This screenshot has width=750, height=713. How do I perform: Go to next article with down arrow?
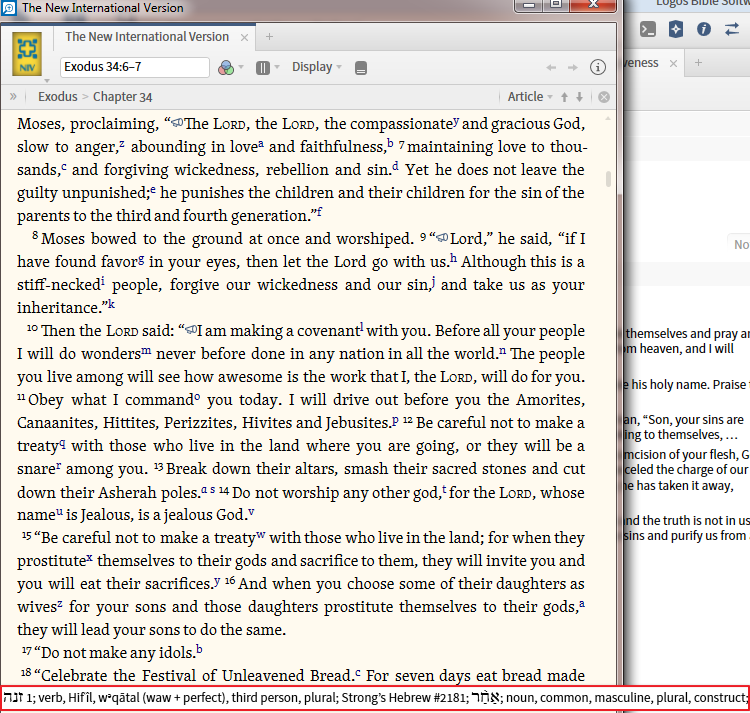(579, 97)
